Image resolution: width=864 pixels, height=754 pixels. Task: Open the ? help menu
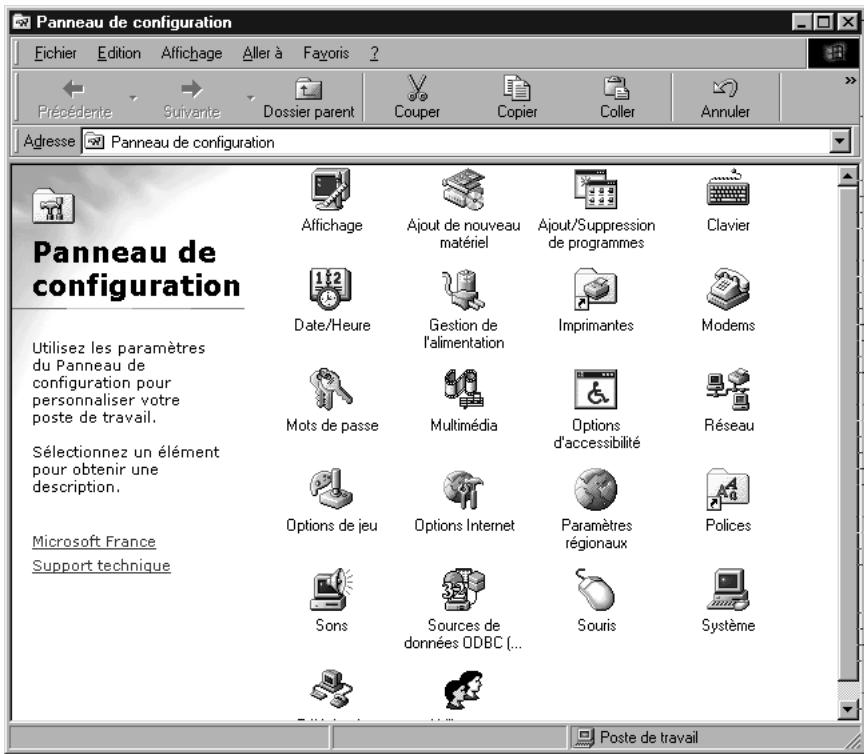pos(374,53)
